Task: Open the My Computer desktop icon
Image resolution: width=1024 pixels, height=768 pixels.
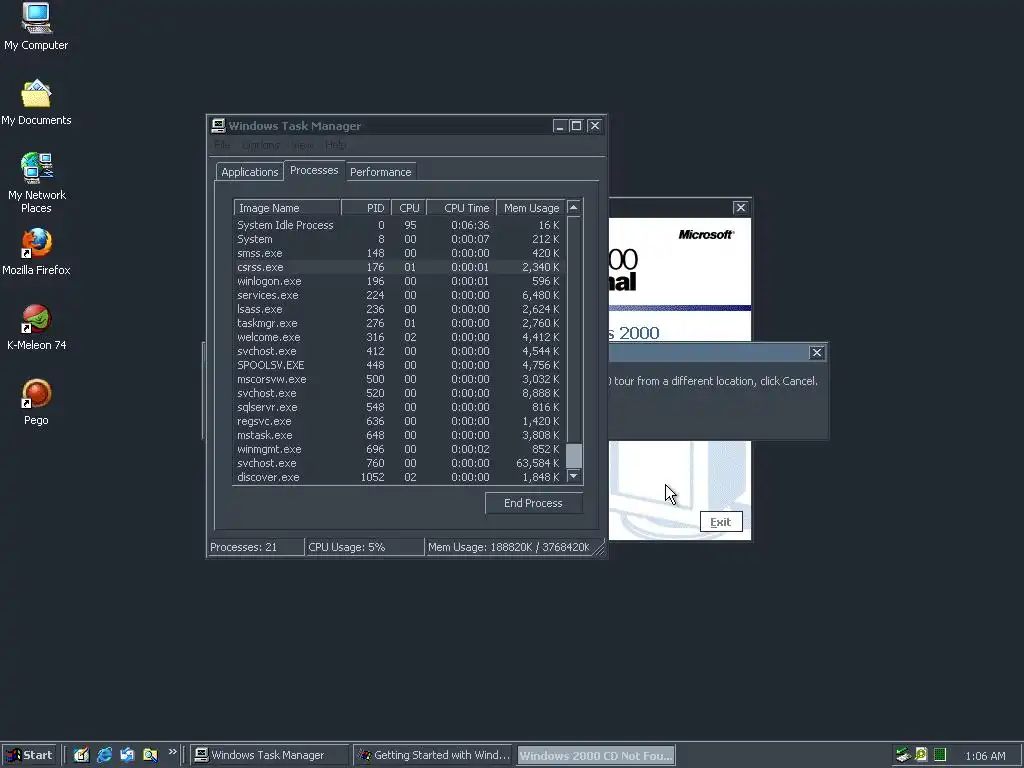Action: pyautogui.click(x=36, y=26)
